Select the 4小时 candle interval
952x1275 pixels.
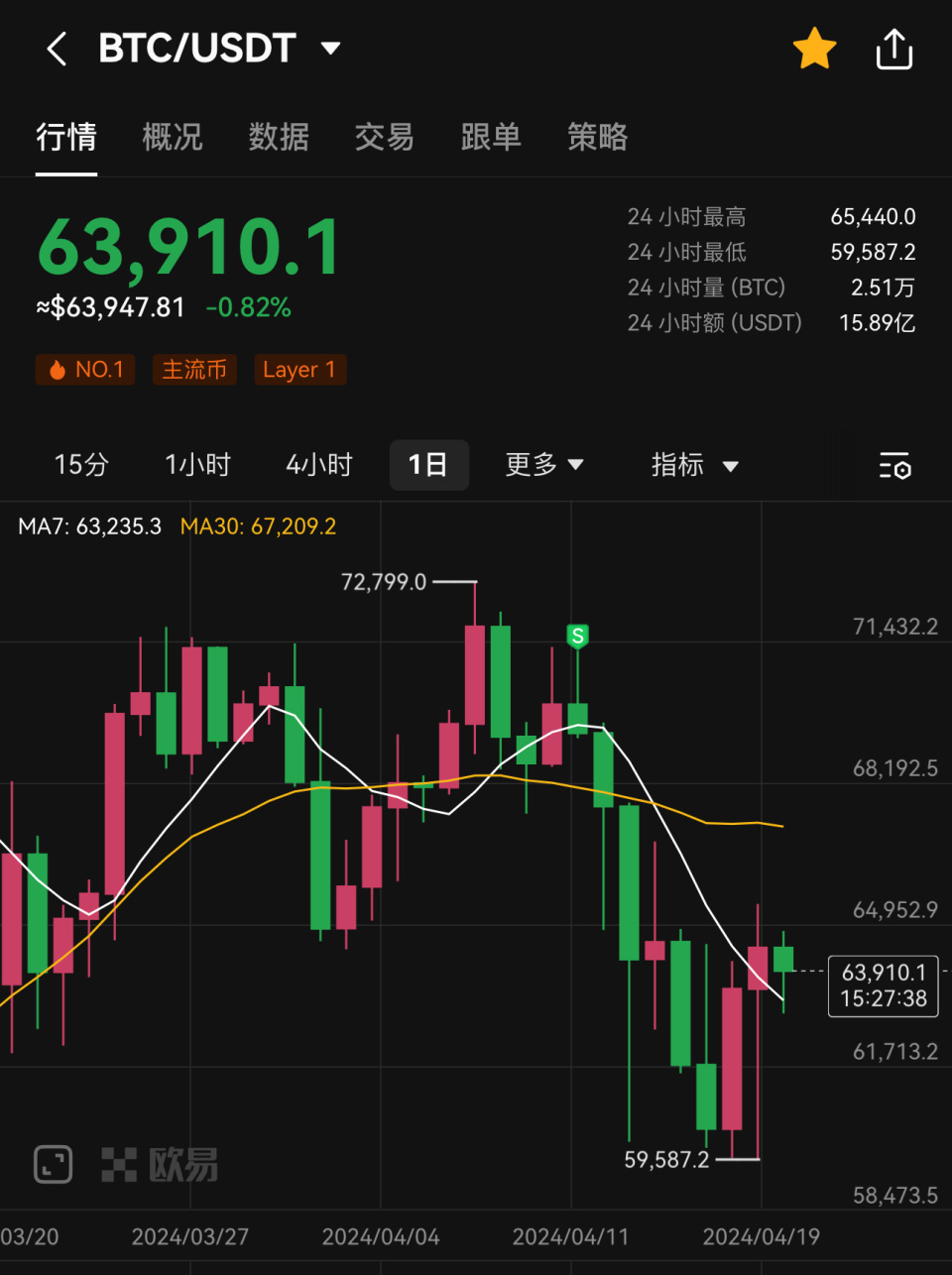tap(318, 465)
